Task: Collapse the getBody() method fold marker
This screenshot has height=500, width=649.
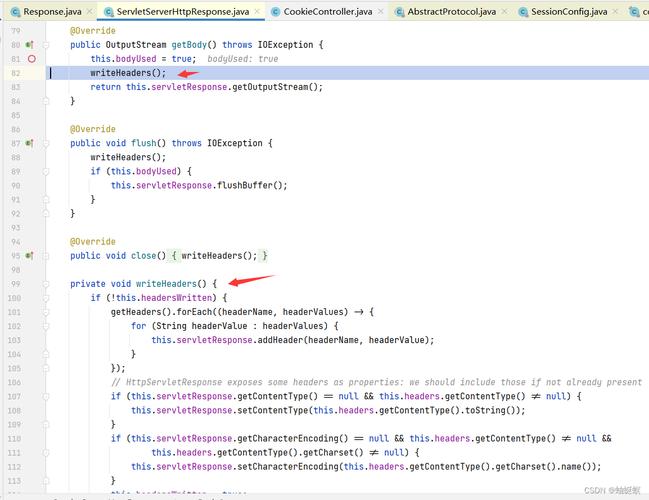Action: pos(47,45)
